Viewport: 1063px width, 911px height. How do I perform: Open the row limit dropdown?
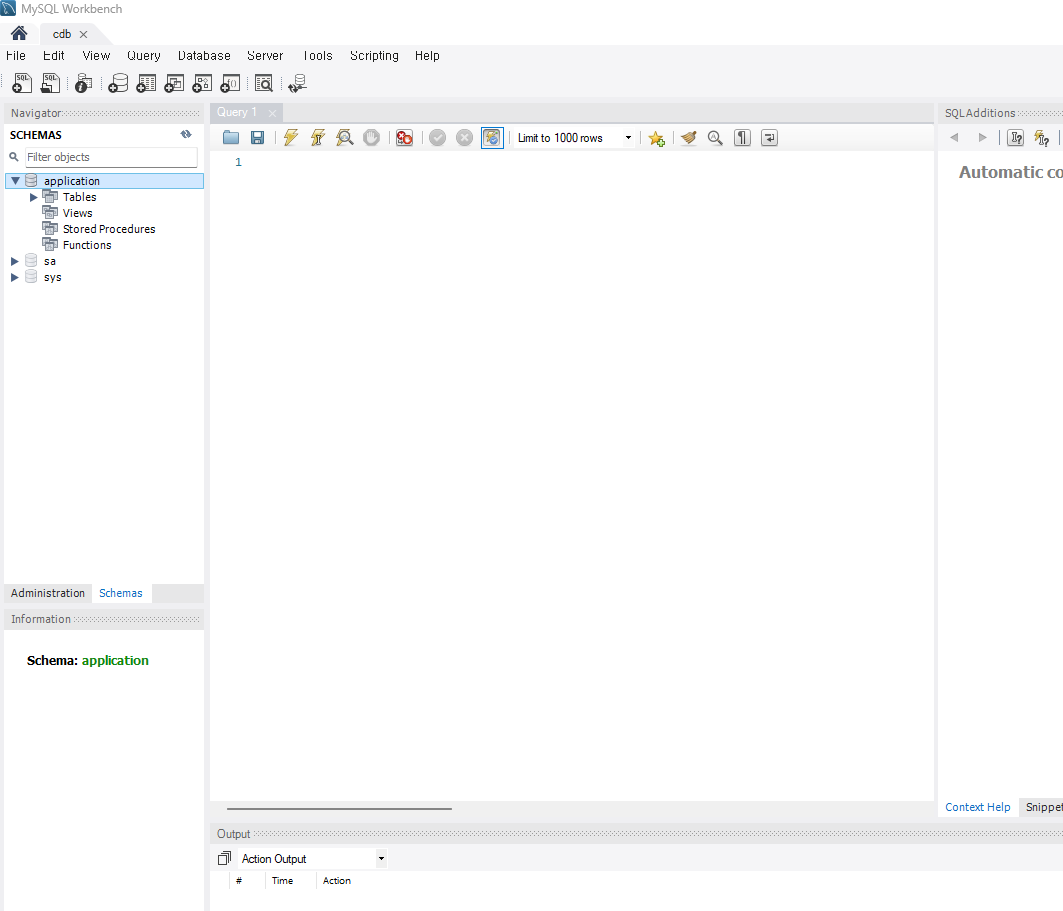click(628, 138)
